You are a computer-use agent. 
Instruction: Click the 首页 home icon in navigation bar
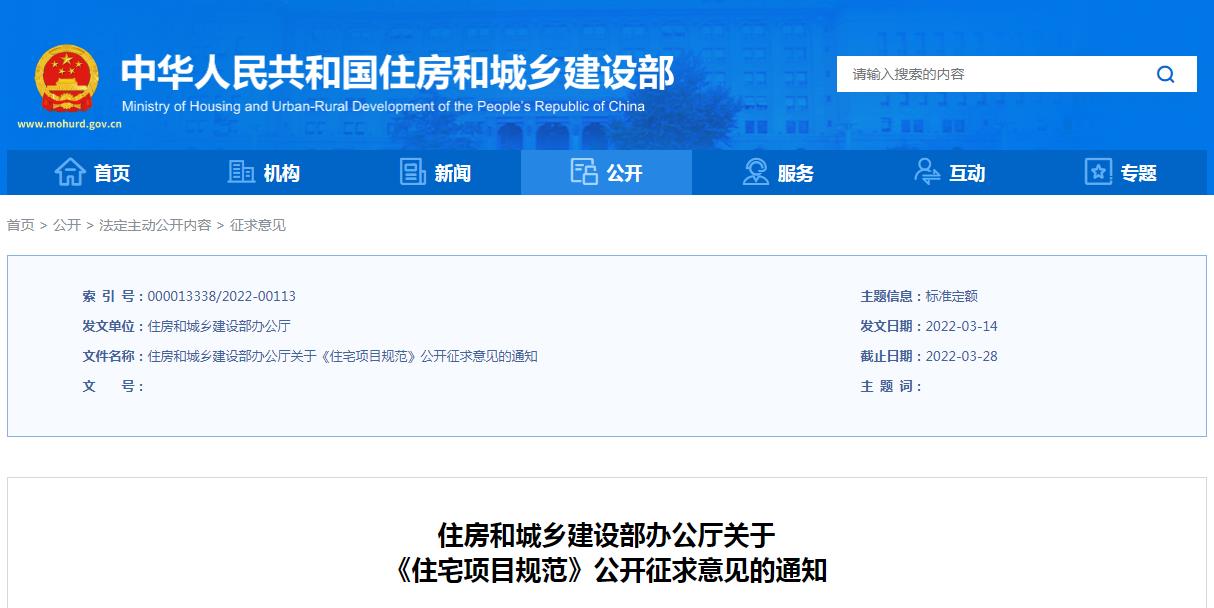click(x=68, y=171)
